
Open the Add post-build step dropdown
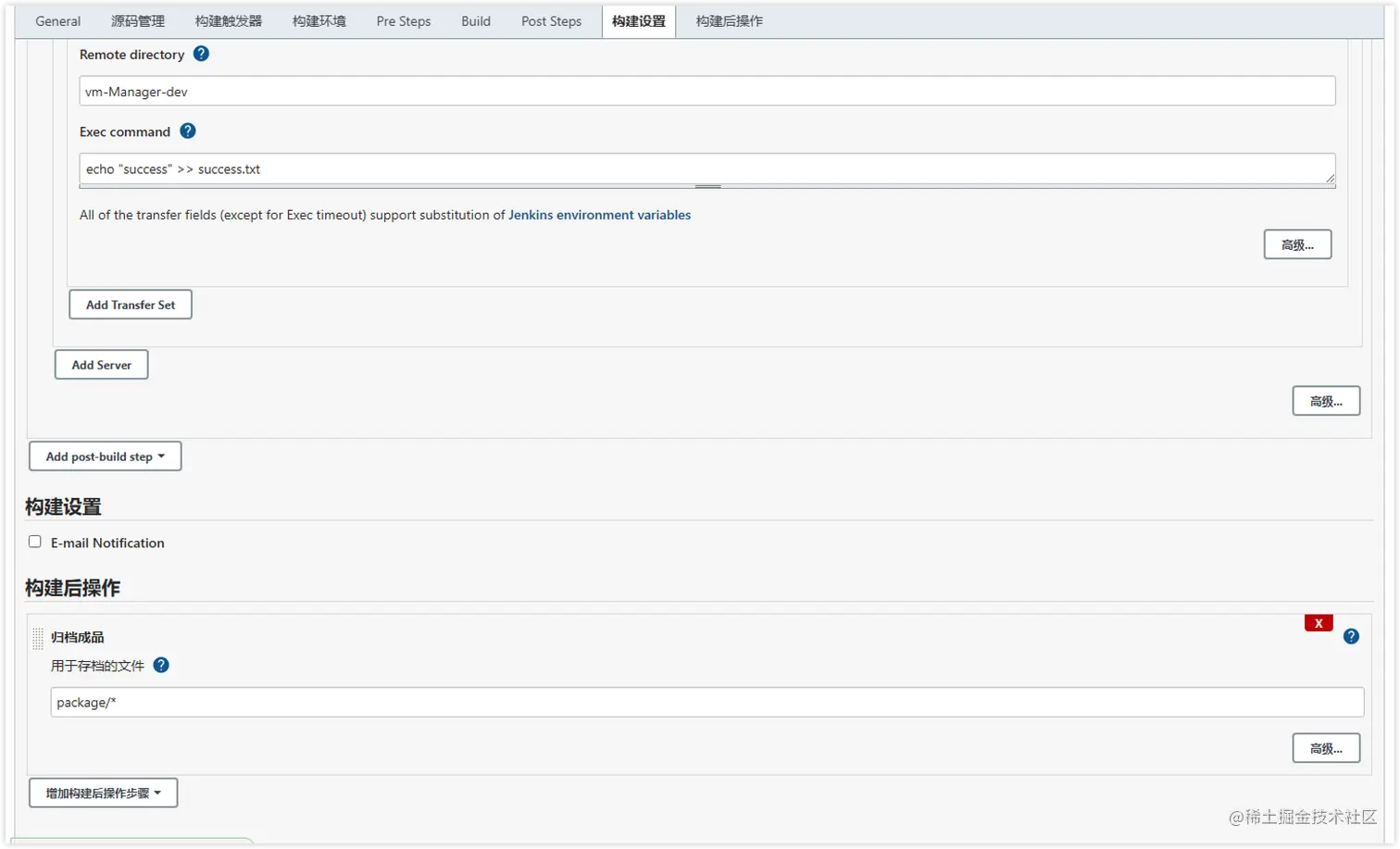[106, 456]
